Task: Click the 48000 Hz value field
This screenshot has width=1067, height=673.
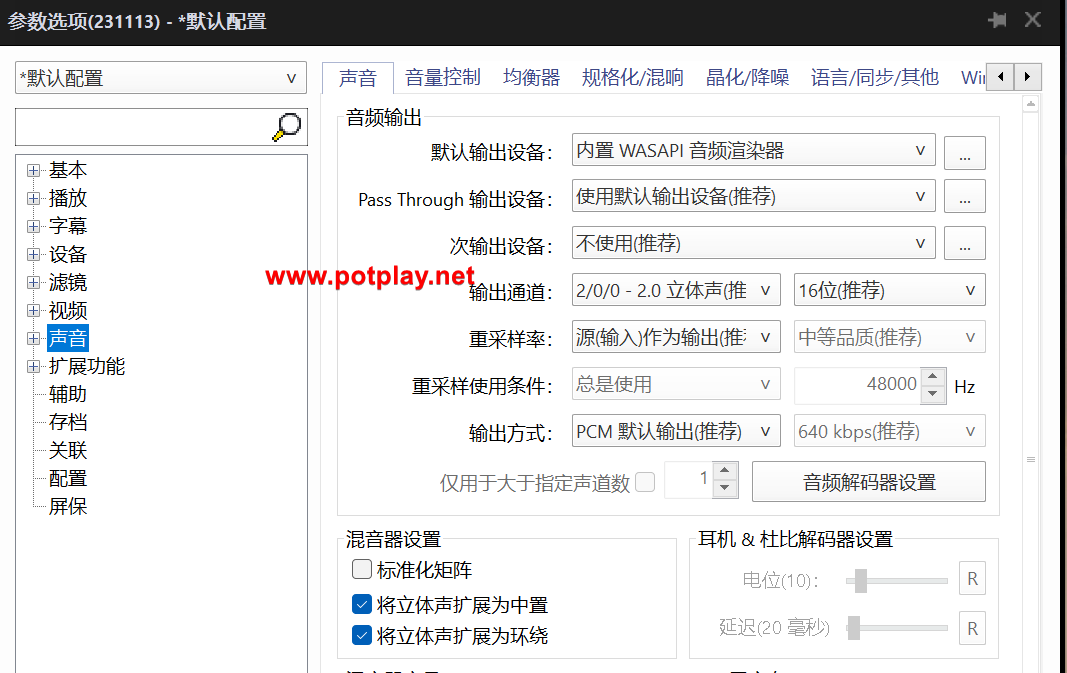Action: point(857,385)
